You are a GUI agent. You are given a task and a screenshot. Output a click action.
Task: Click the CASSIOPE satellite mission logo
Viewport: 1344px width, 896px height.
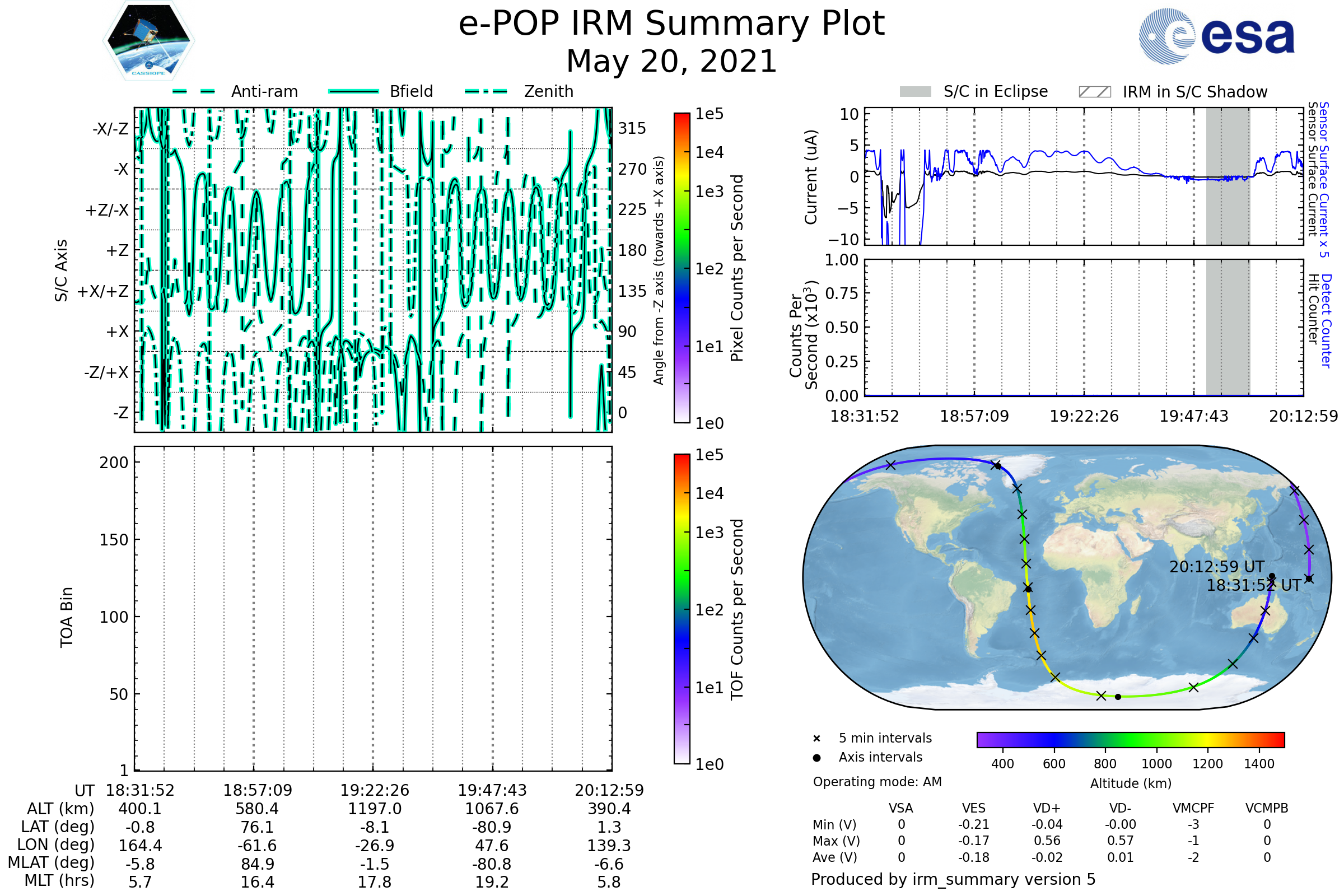coord(148,41)
